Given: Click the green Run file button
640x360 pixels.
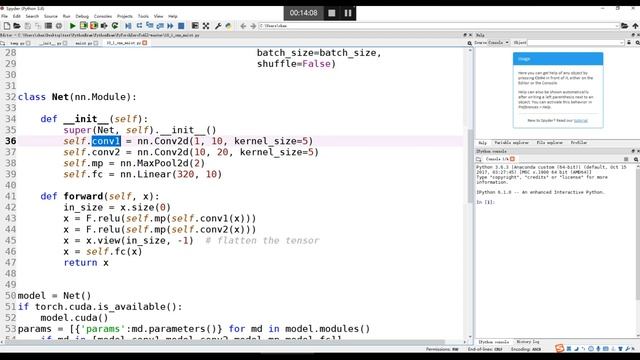Looking at the screenshot, I should (x=73, y=26).
